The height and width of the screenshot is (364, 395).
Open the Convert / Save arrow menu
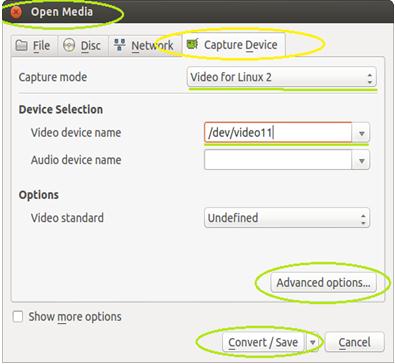click(313, 342)
